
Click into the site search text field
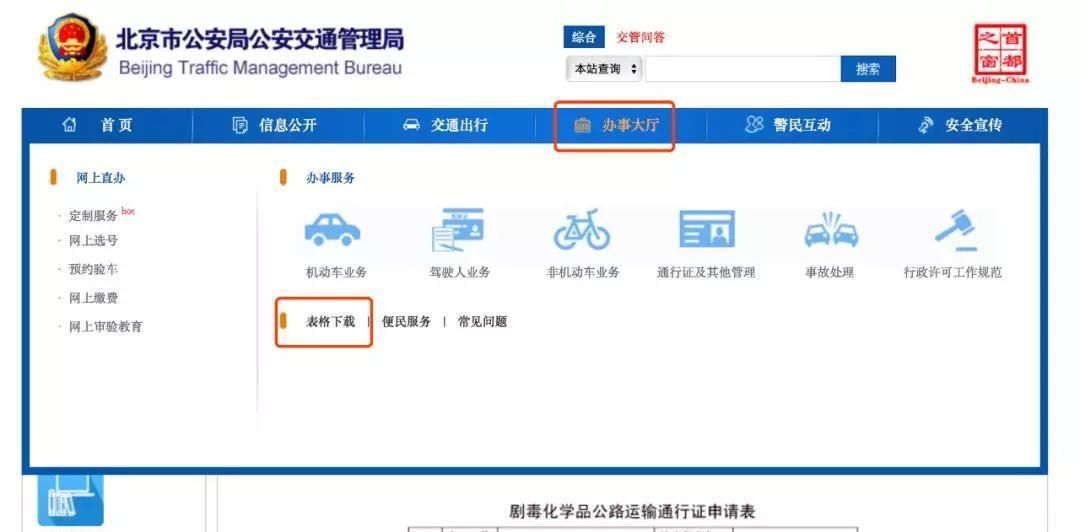tap(742, 69)
